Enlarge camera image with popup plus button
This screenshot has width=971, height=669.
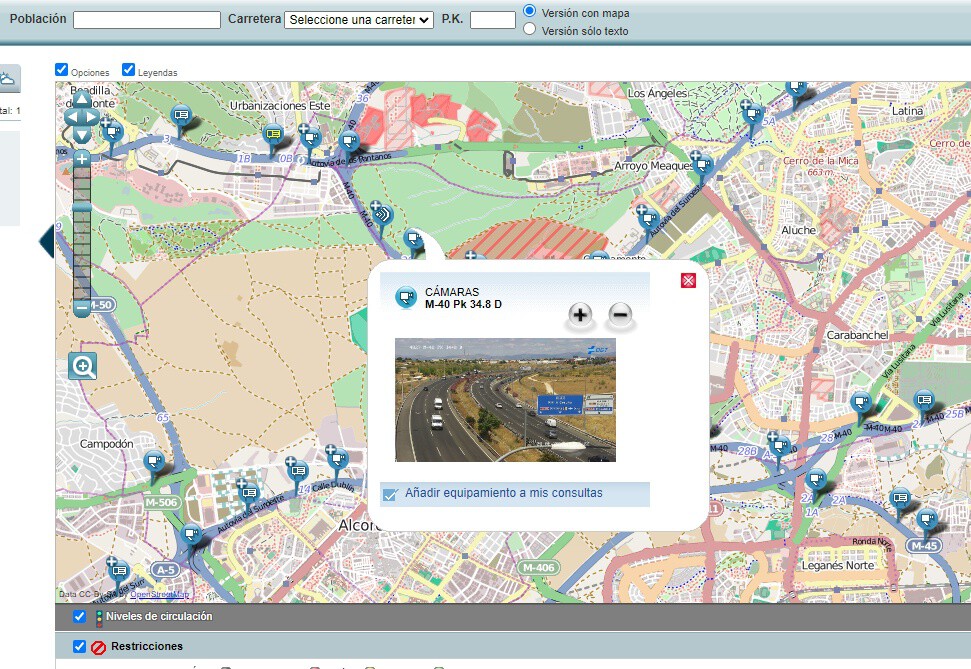tap(580, 315)
